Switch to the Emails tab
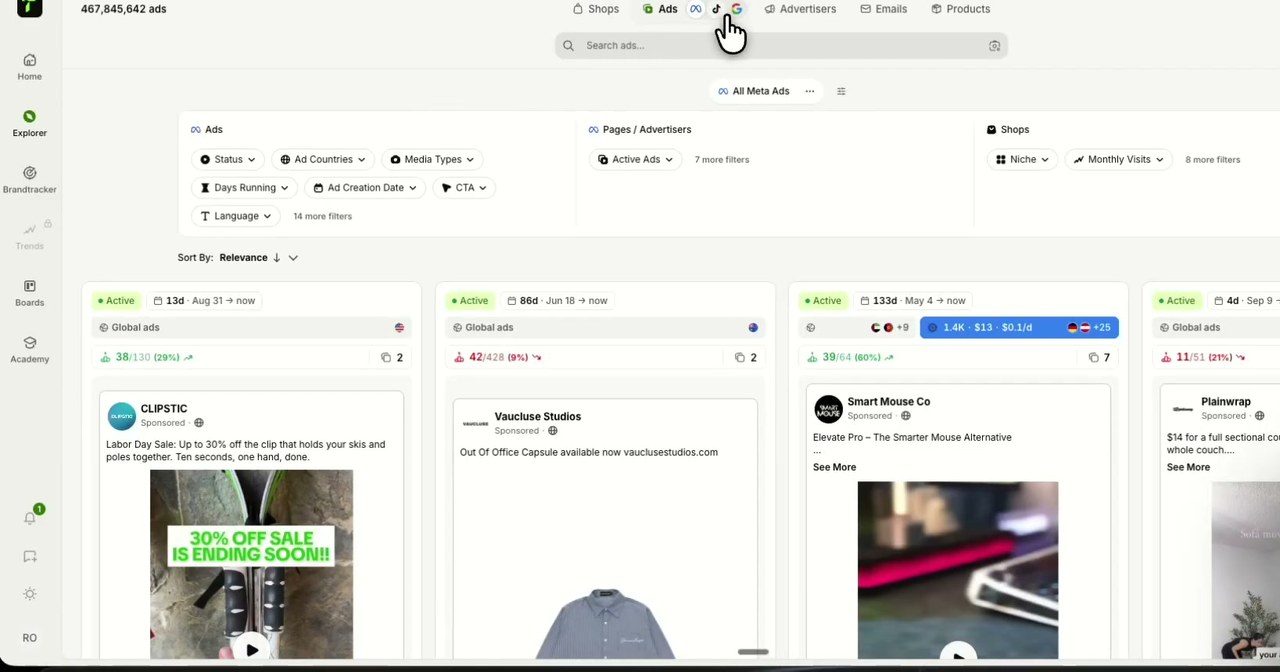 pos(883,9)
